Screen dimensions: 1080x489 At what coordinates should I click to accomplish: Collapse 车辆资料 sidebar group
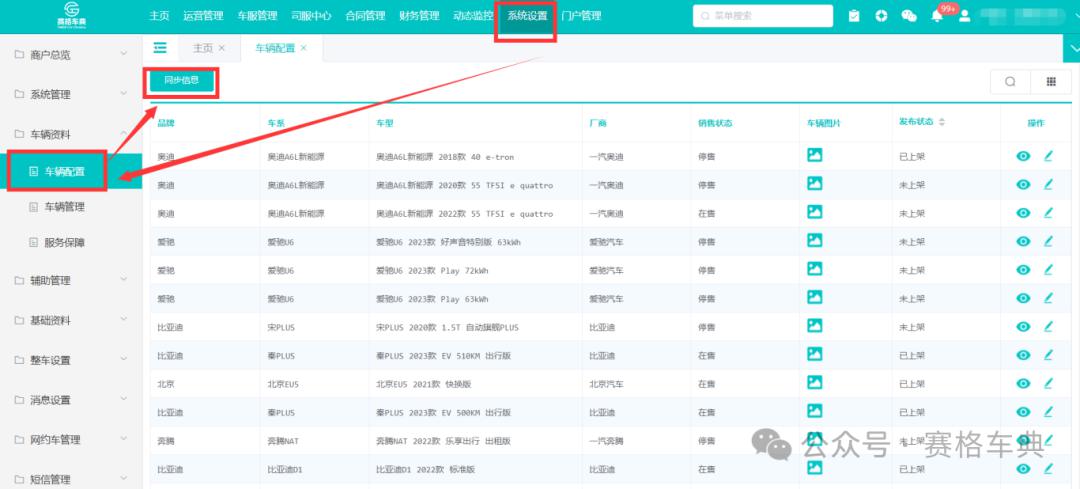71,134
